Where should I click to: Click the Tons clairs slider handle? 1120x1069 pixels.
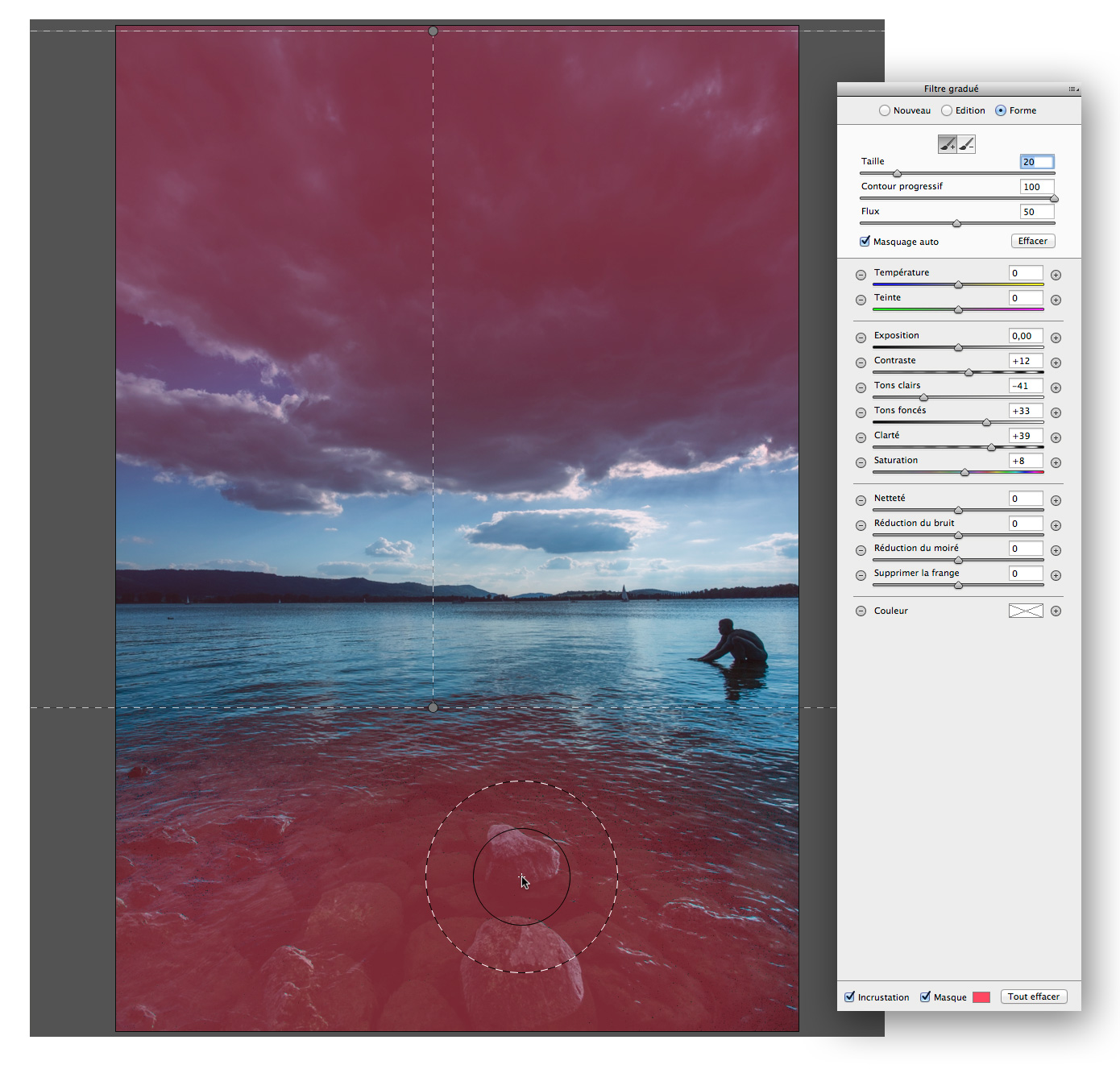tap(923, 397)
